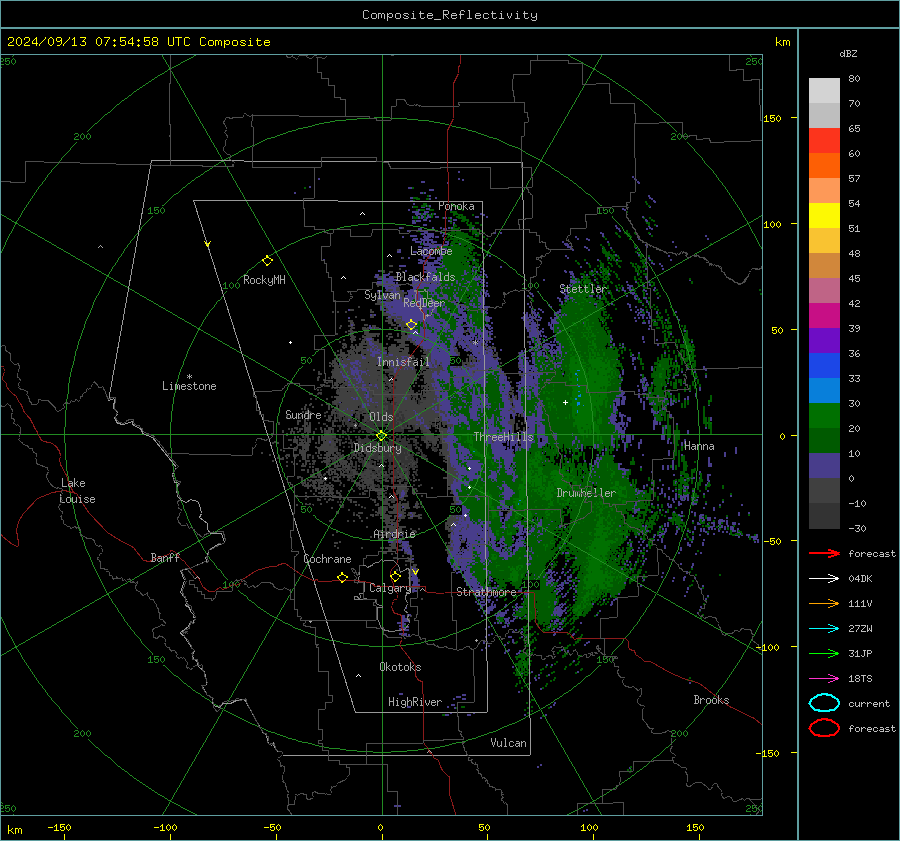Click the Stettler city label
This screenshot has width=900, height=841.
[x=583, y=289]
